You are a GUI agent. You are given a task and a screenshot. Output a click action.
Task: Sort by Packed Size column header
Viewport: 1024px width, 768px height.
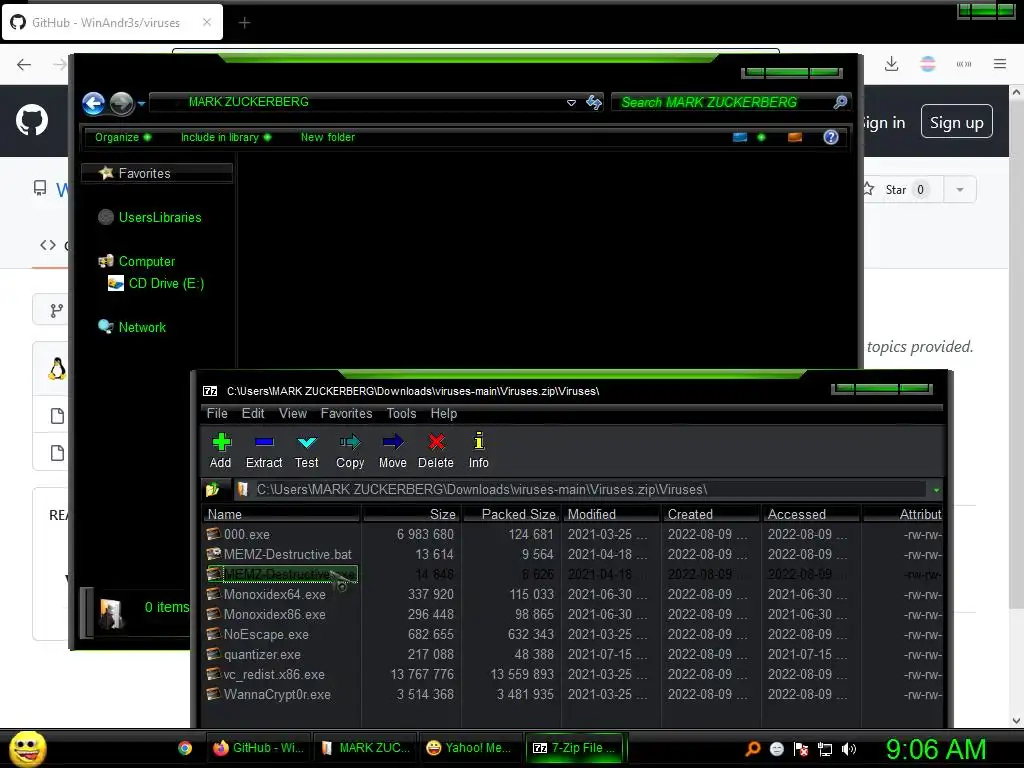point(511,514)
